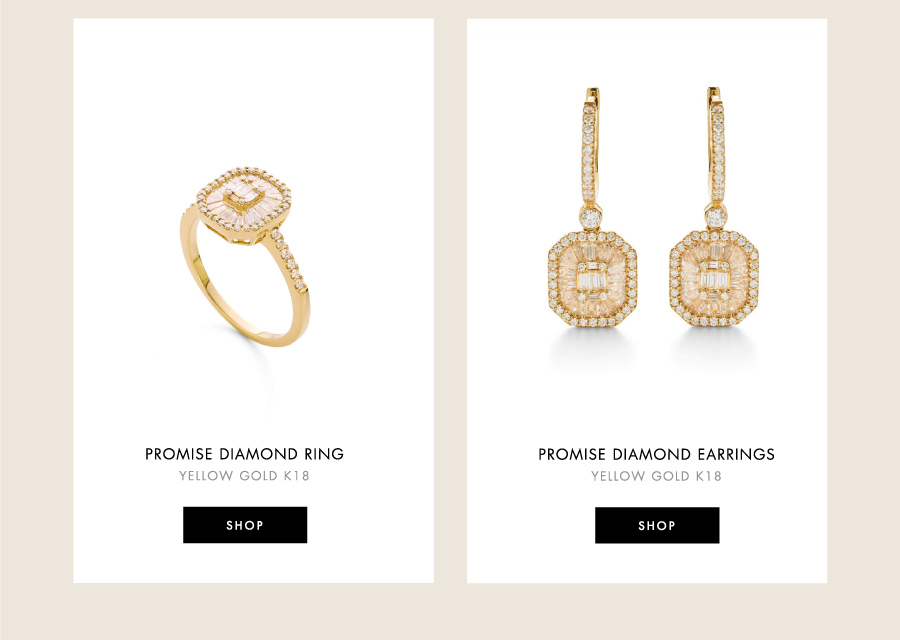Image resolution: width=900 pixels, height=640 pixels.
Task: Click the reflection beneath the left earring
Action: (592, 349)
